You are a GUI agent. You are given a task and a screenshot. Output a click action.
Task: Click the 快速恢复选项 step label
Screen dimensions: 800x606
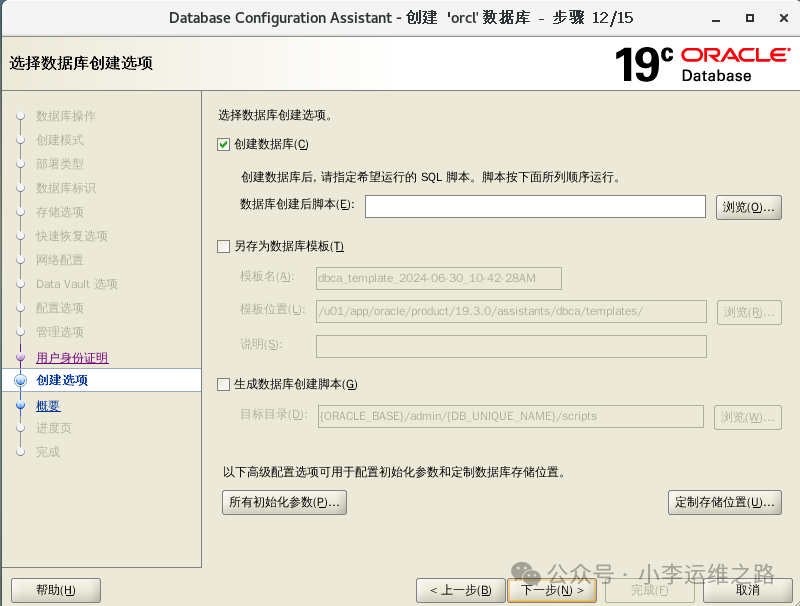71,236
